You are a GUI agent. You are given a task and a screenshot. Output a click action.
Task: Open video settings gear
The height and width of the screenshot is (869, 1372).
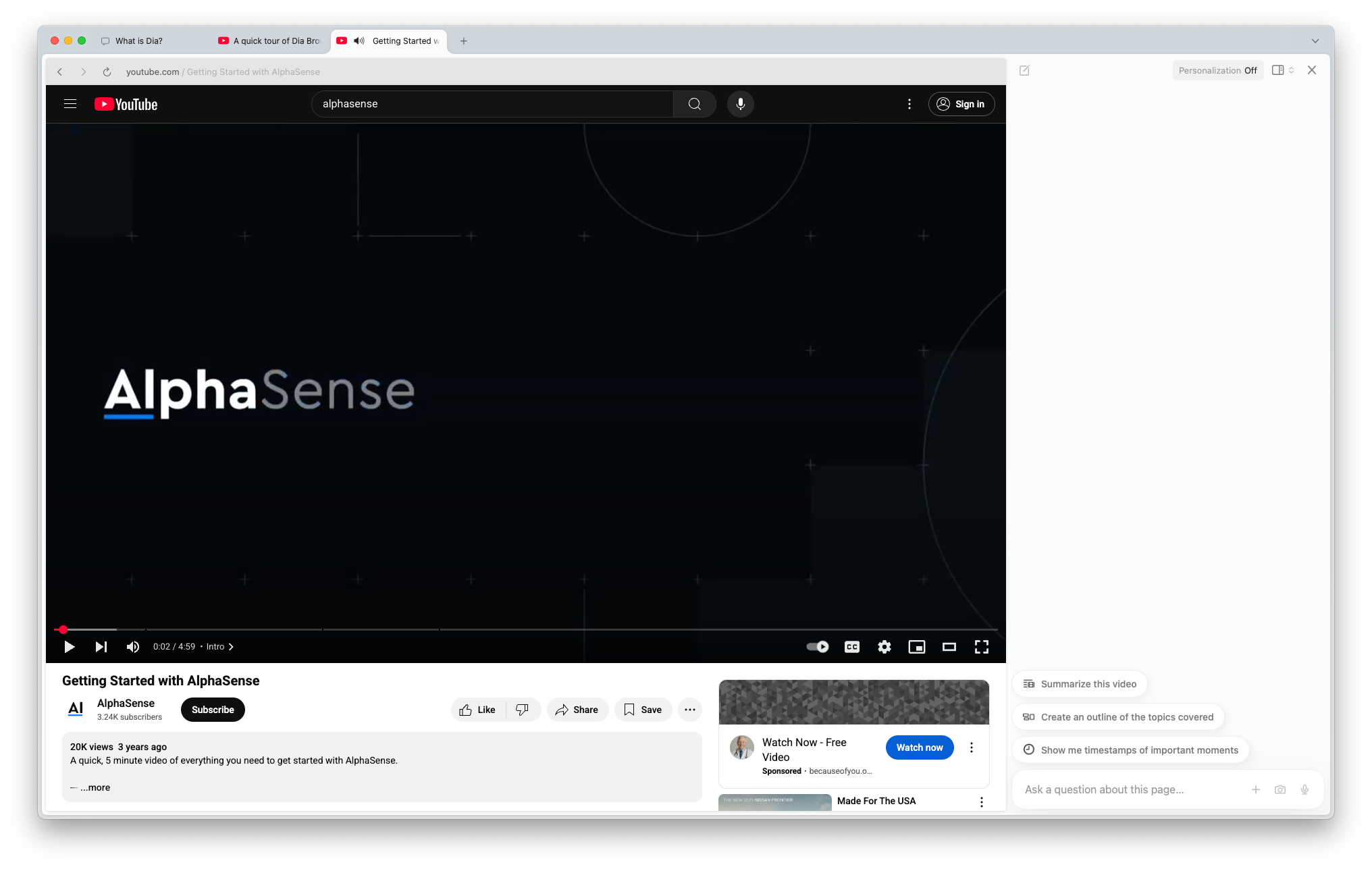coord(884,647)
